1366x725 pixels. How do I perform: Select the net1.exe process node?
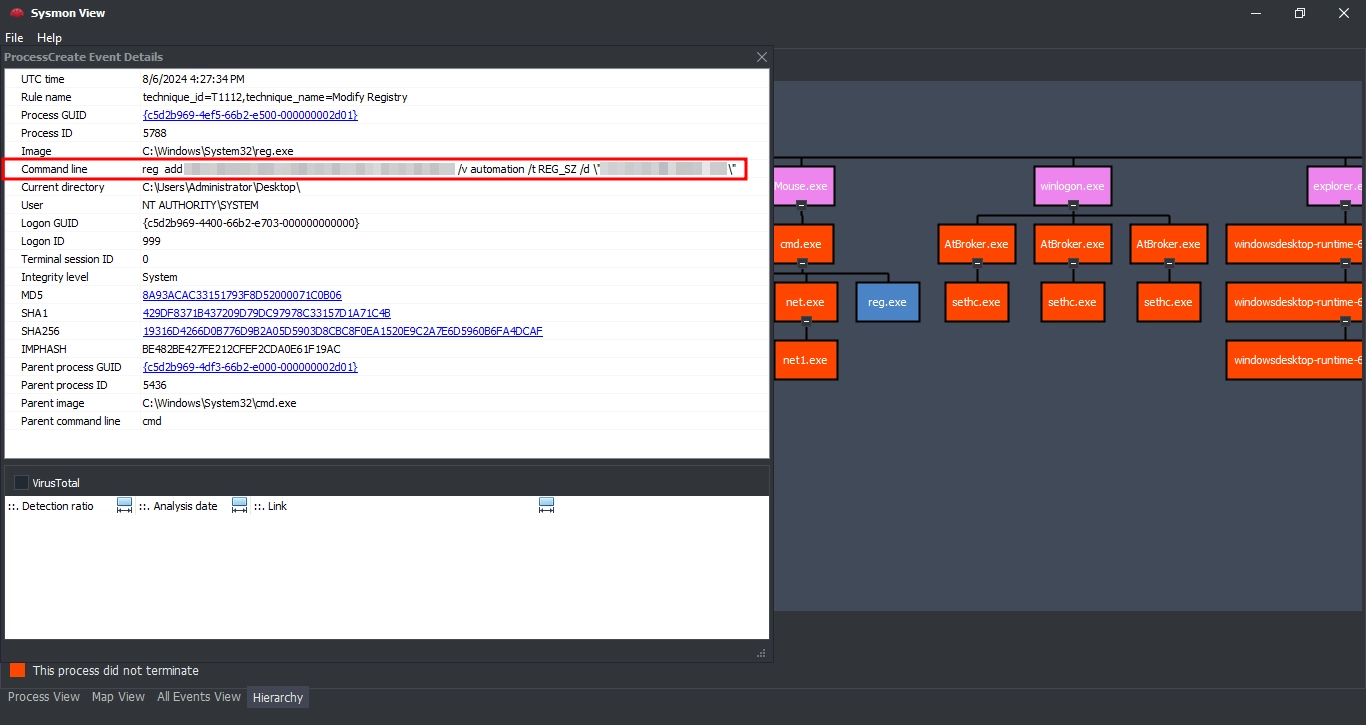(x=805, y=360)
